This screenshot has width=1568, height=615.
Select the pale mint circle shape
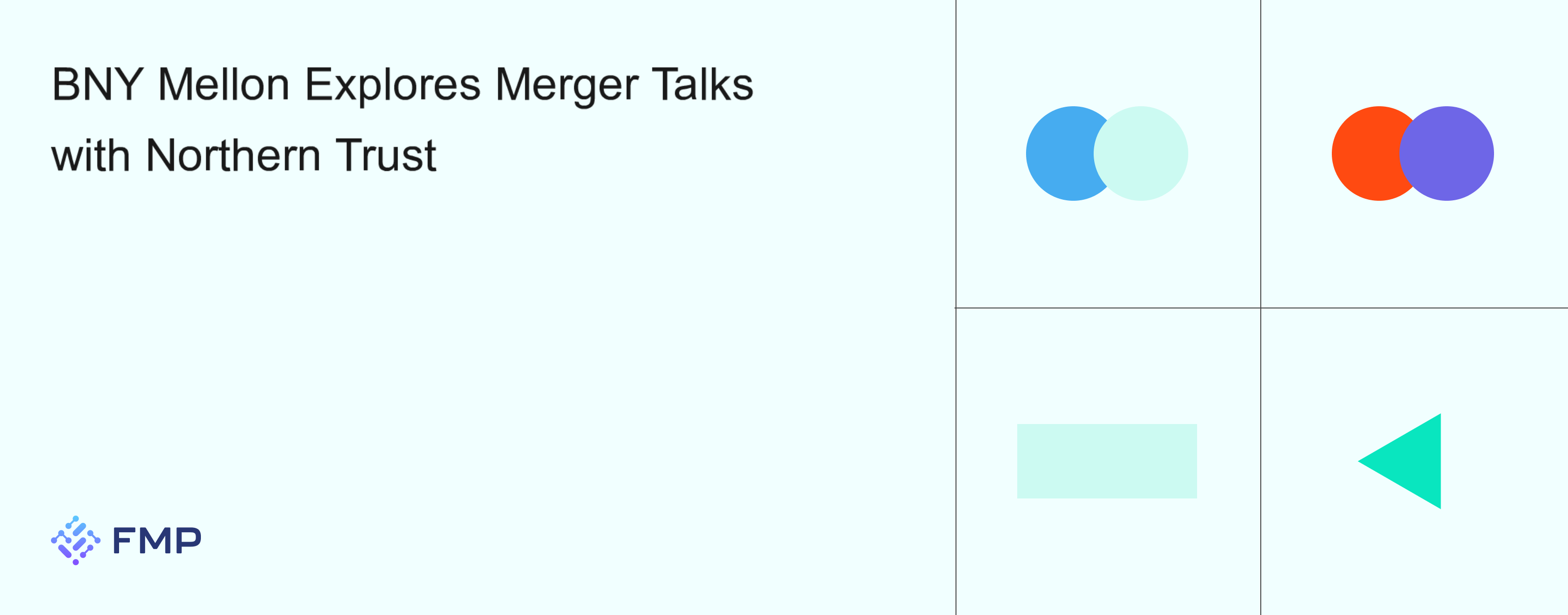click(x=1144, y=153)
